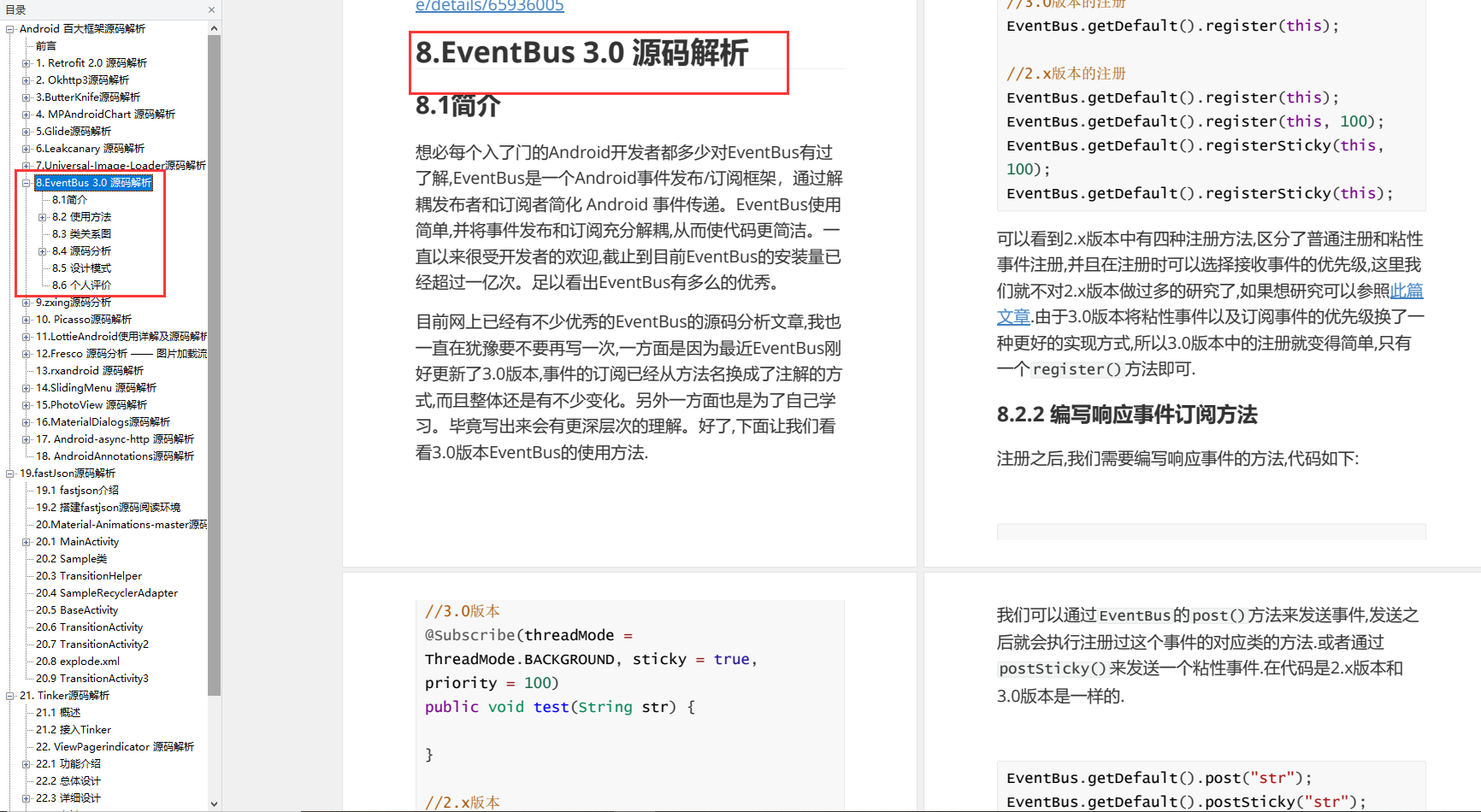Image resolution: width=1481 pixels, height=812 pixels.
Task: Open bookmark 10. Picasso源码解析
Action: (84, 320)
